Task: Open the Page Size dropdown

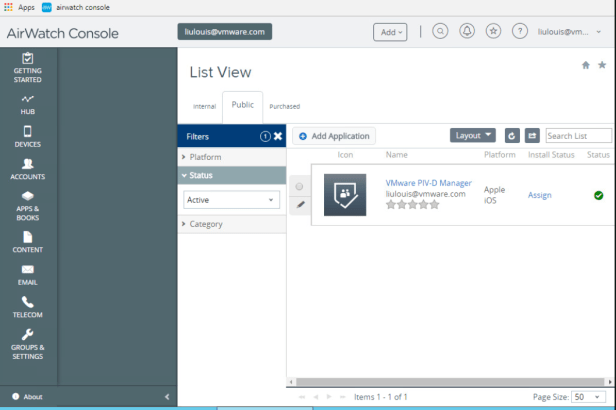Action: 587,397
